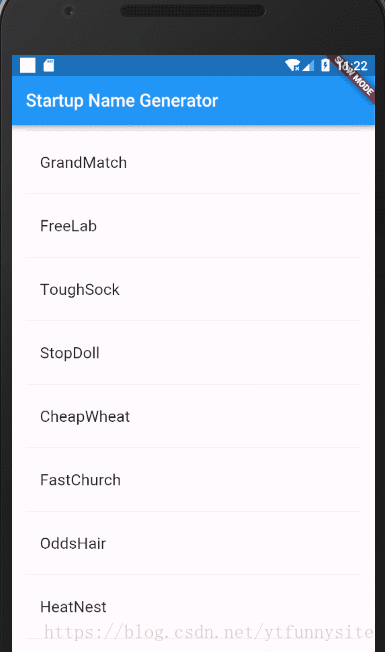Open the blog.csdn.net watermark link
This screenshot has height=652, width=385.
pos(208,632)
